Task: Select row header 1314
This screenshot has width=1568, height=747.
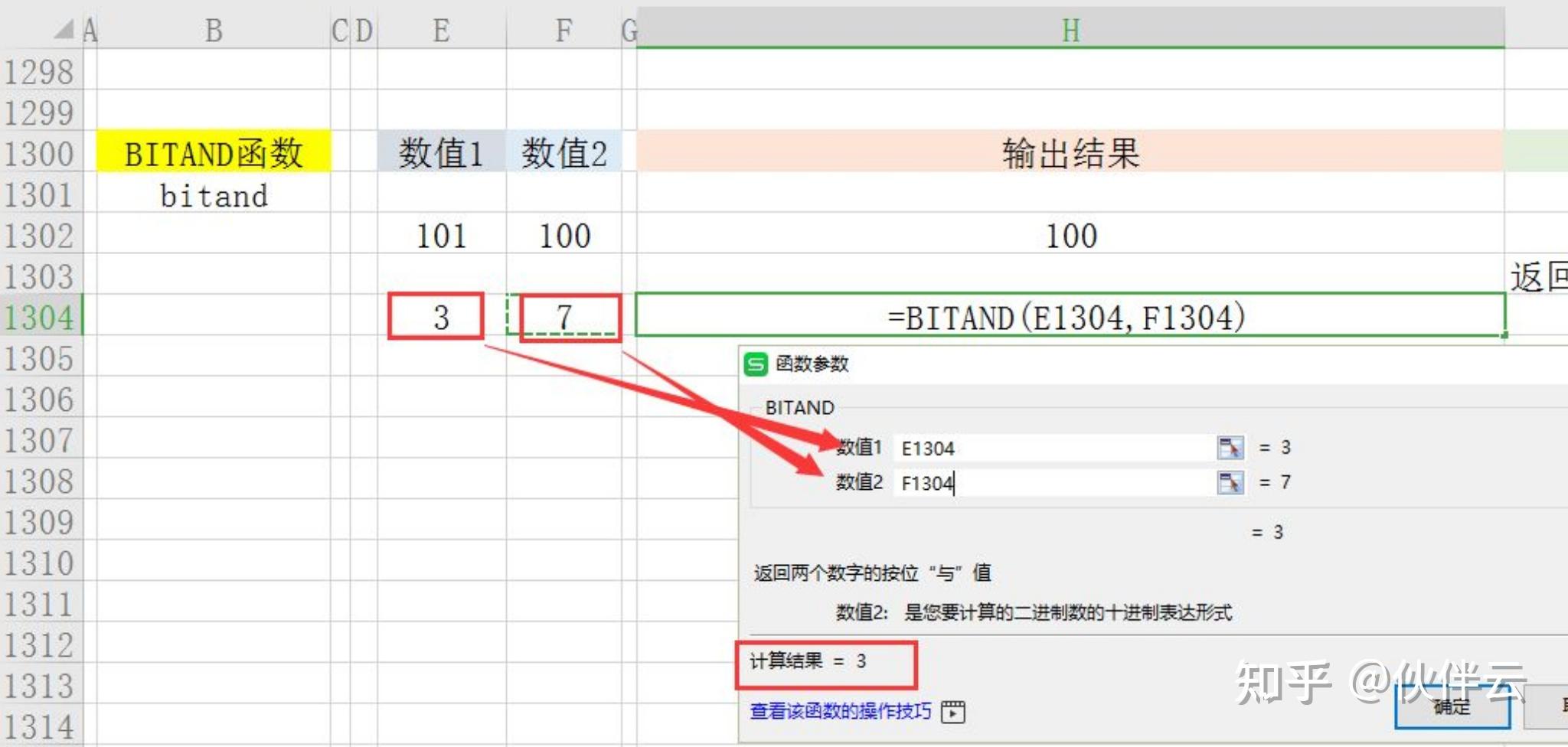Action: tap(41, 726)
